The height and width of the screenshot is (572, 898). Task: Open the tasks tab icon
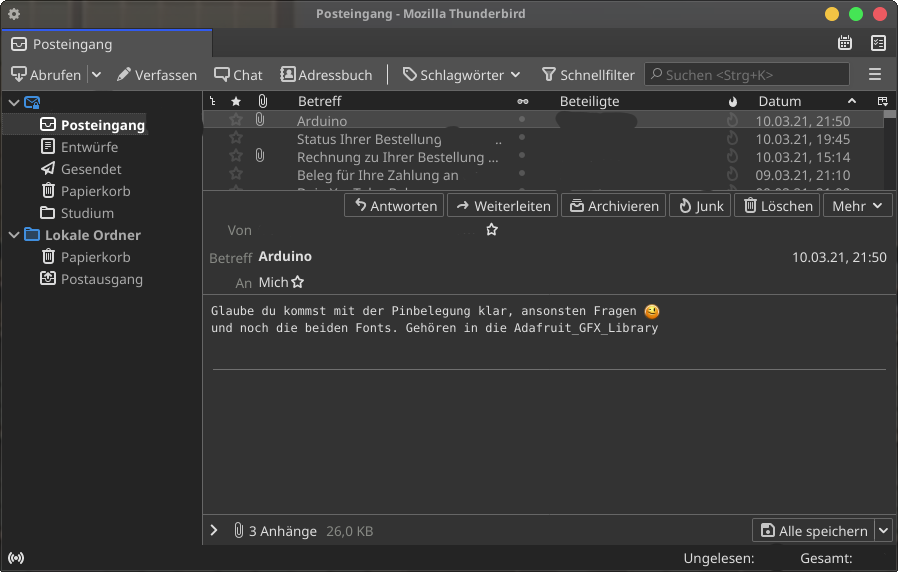coord(878,43)
